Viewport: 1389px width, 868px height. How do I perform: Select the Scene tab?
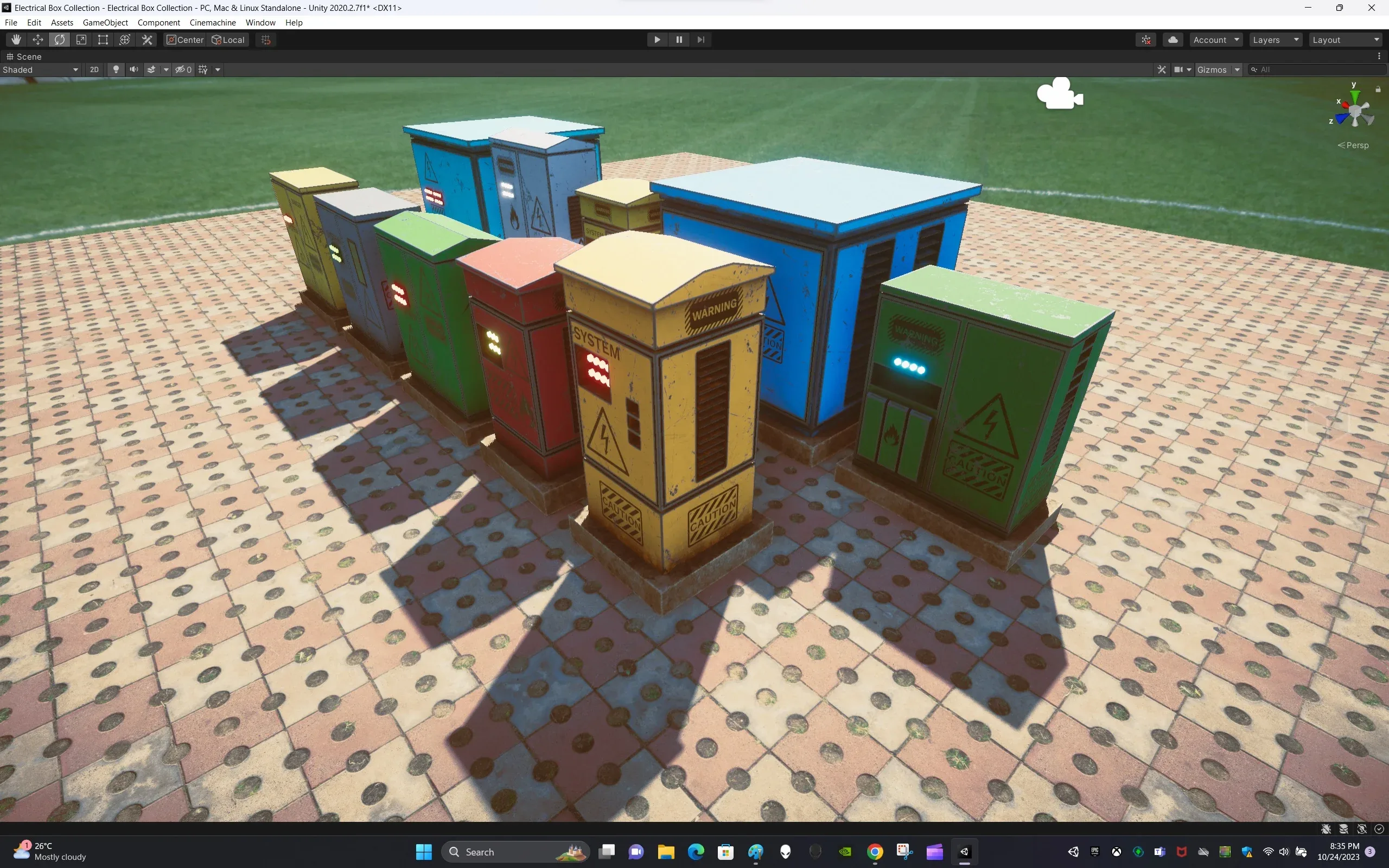(x=24, y=56)
